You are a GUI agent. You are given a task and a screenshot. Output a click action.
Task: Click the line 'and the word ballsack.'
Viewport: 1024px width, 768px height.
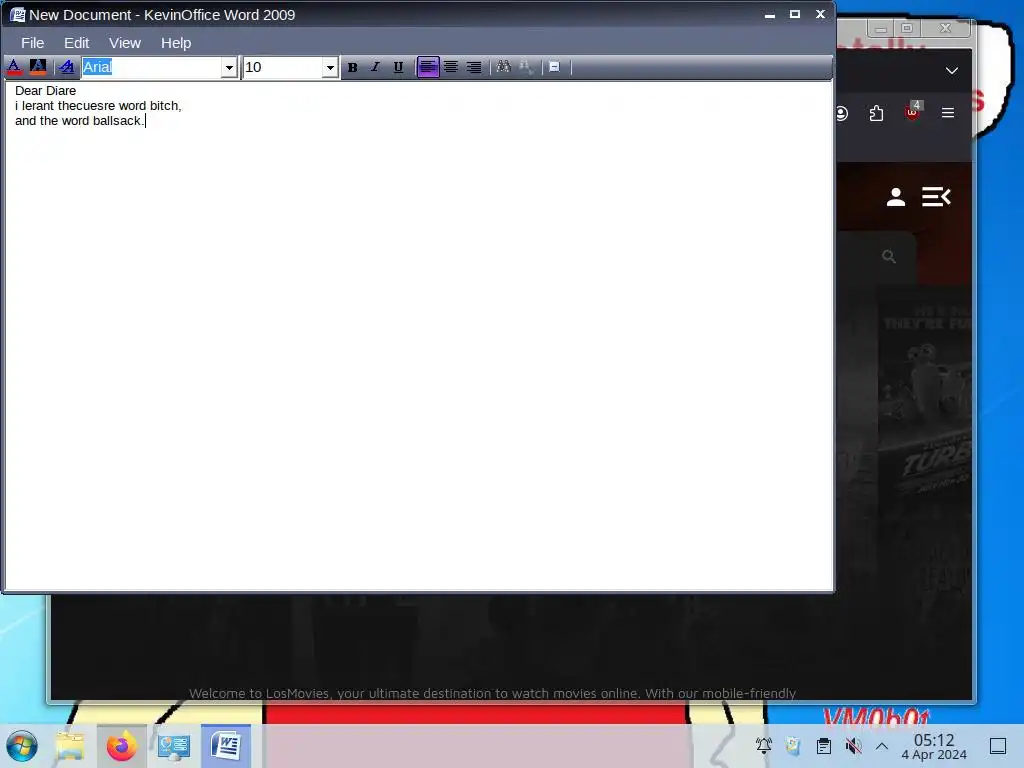(79, 121)
